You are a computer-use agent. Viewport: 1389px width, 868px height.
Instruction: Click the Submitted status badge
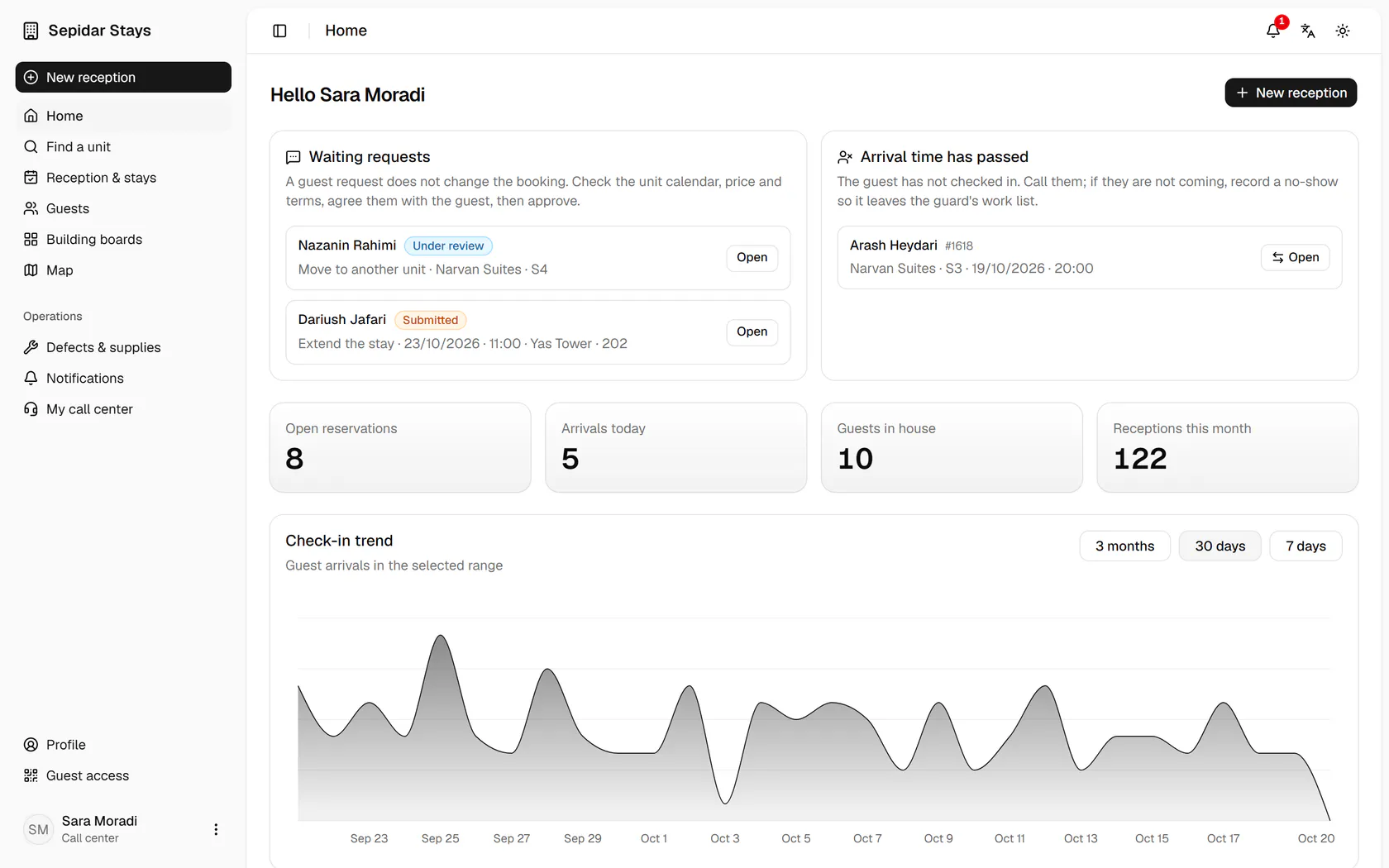coord(430,320)
